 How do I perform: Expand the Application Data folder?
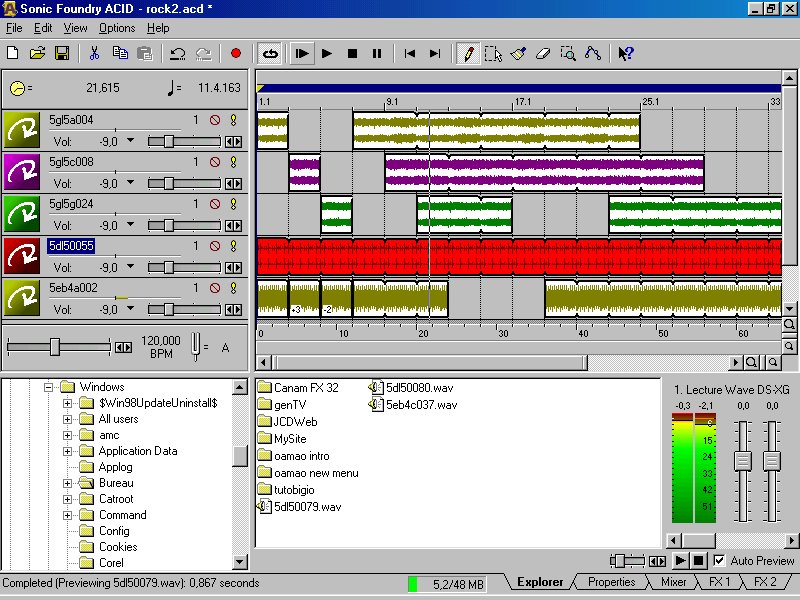68,451
